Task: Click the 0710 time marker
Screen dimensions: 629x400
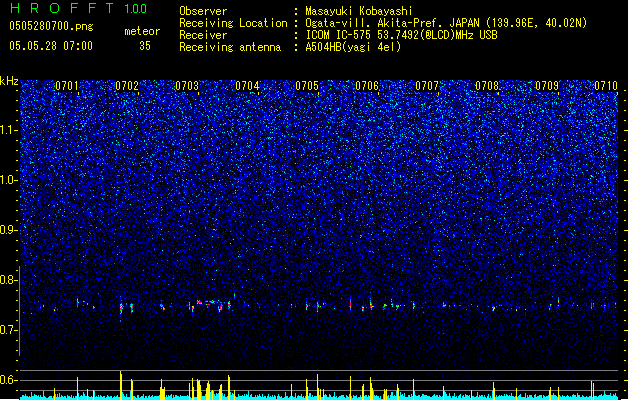Action: [606, 86]
